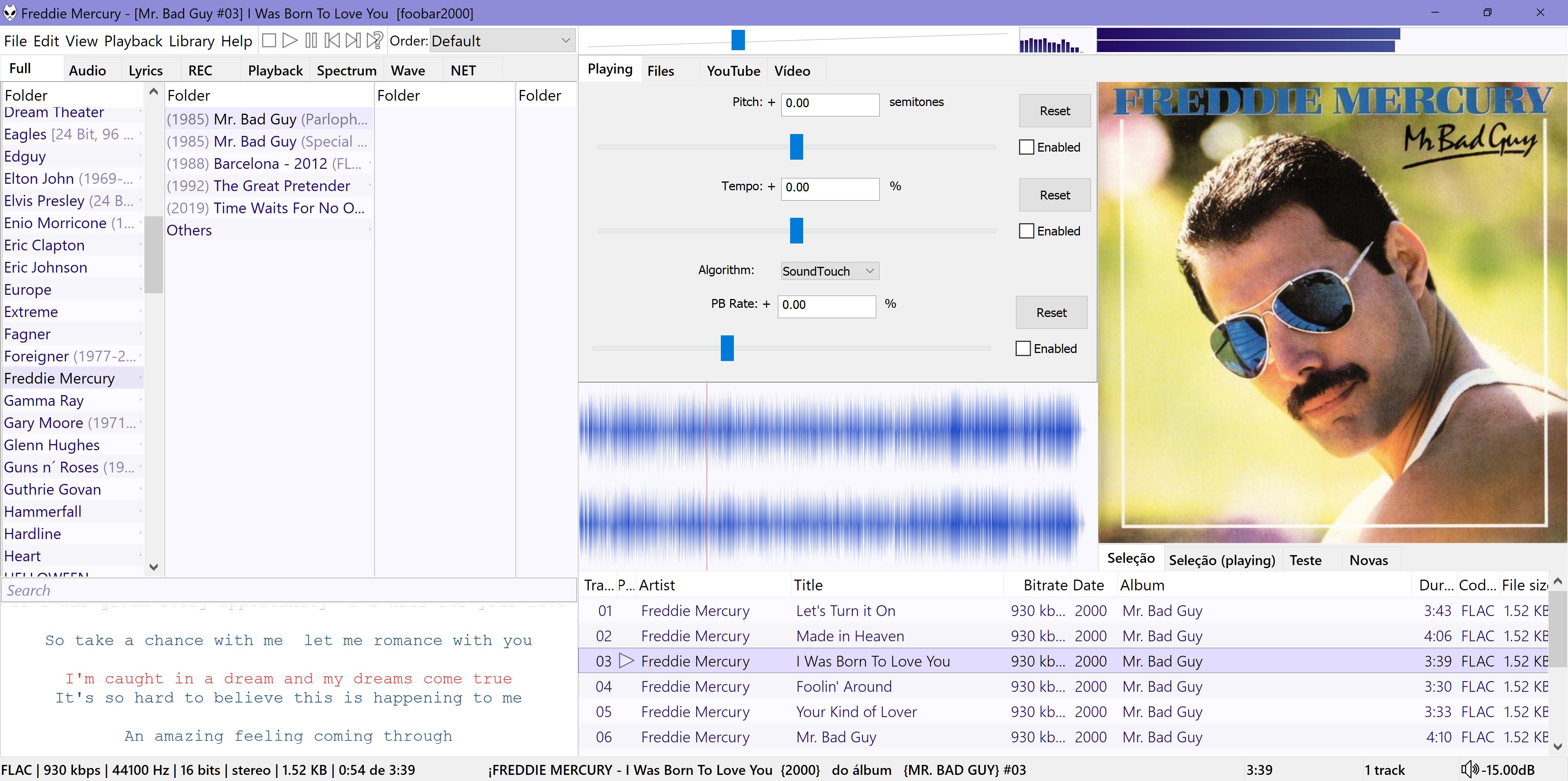Skip to the previous track
The height and width of the screenshot is (781, 1568).
click(x=332, y=41)
